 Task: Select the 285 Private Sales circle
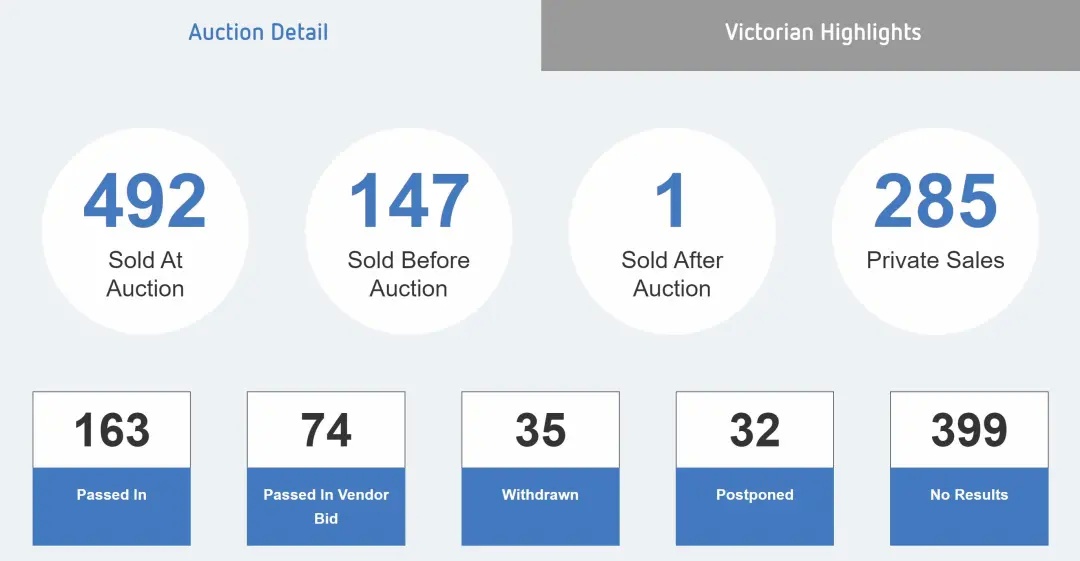(935, 232)
